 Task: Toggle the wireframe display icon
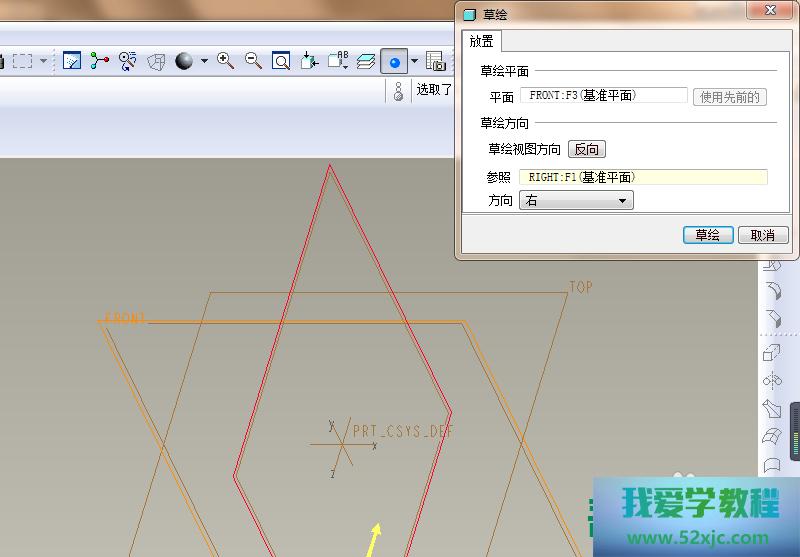(156, 61)
